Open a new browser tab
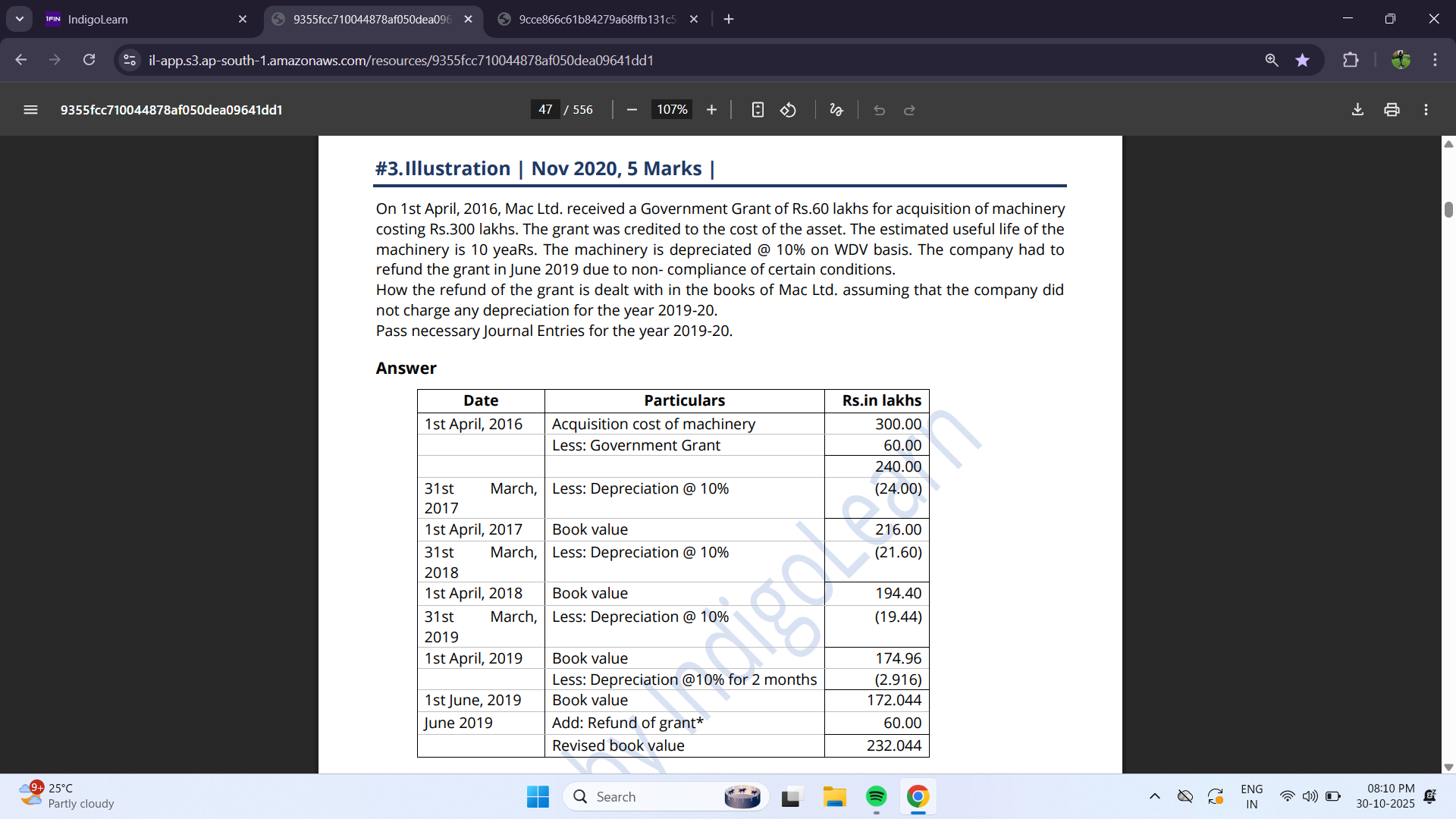Viewport: 1456px width, 819px height. [x=729, y=19]
